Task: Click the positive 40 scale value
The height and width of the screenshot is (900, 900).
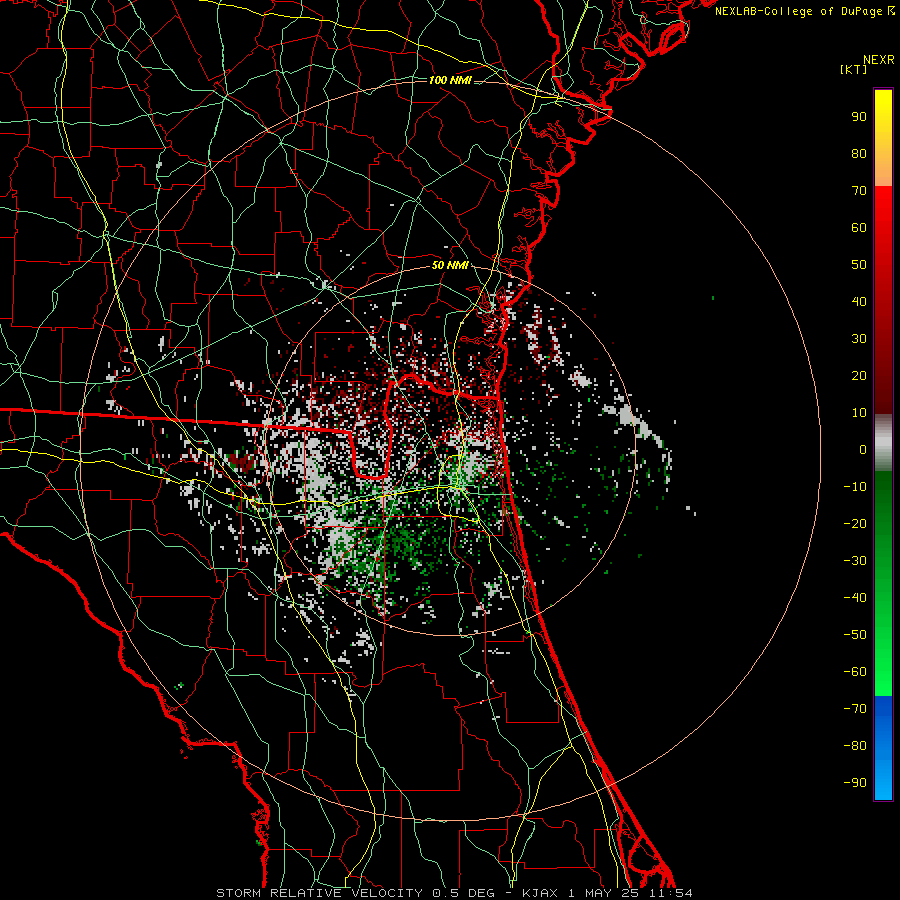Action: [859, 302]
